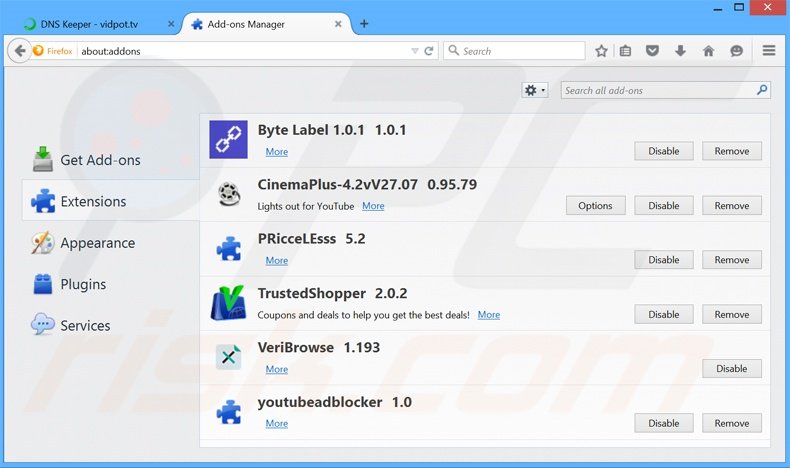Close the Add-ons Manager tab

(338, 24)
